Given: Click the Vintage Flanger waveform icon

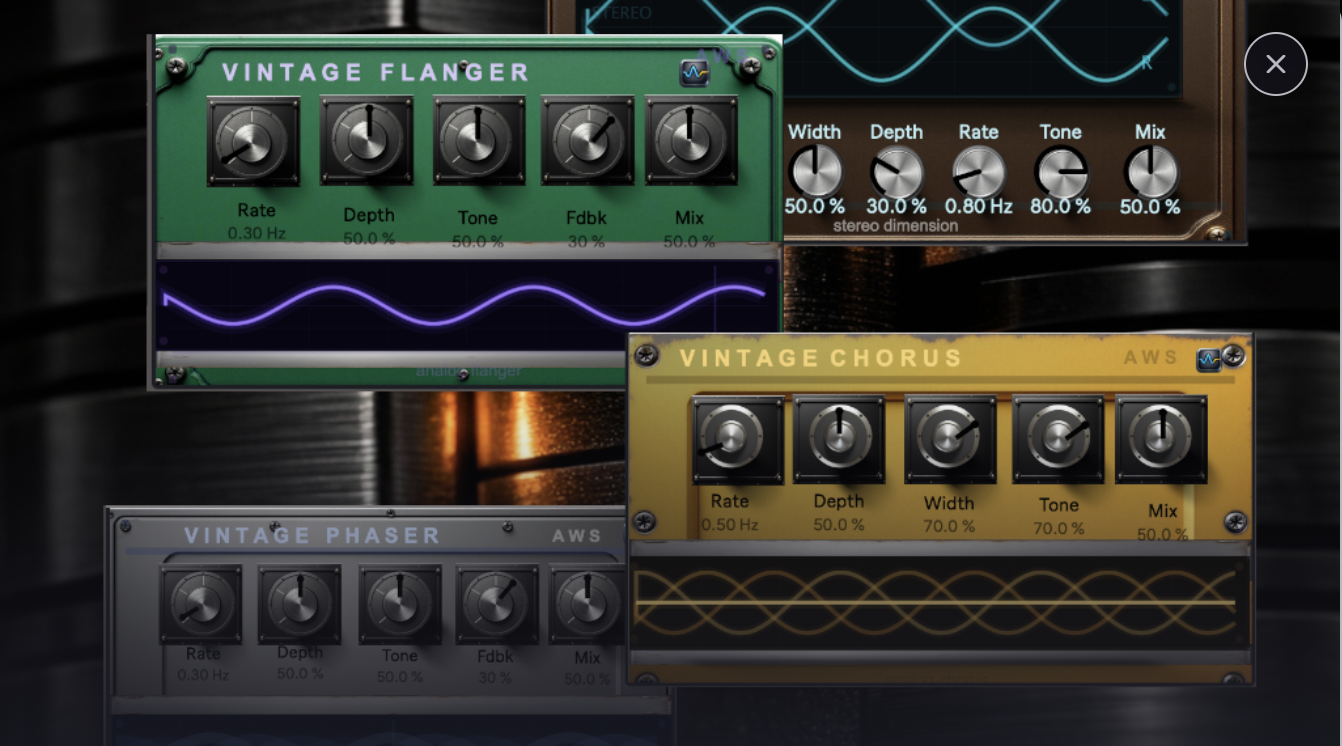Looking at the screenshot, I should 693,73.
